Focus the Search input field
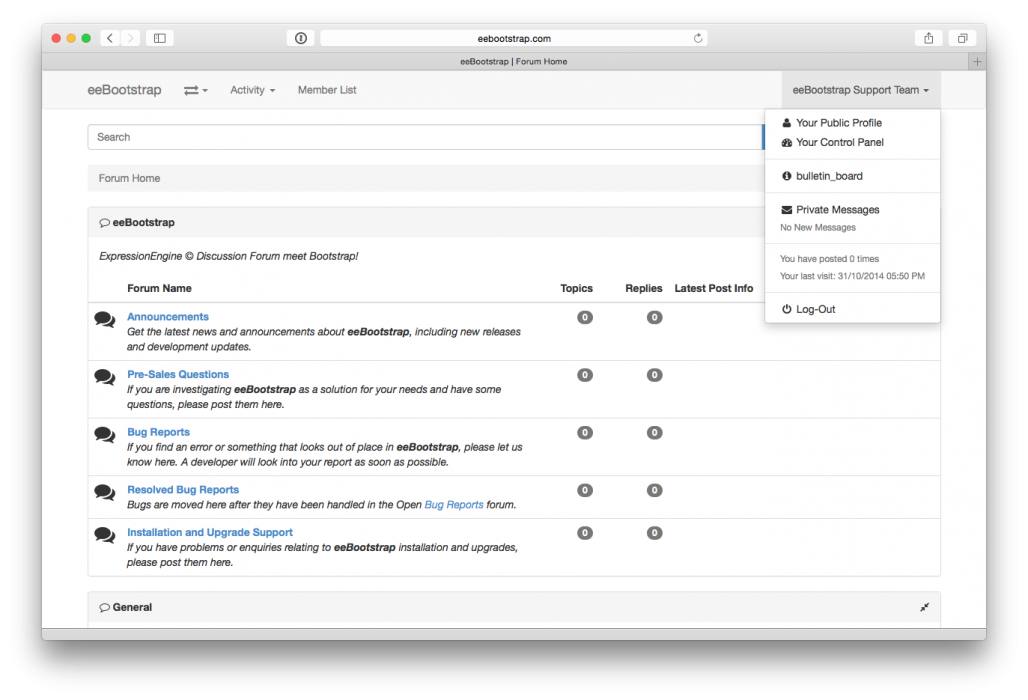The width and height of the screenshot is (1028, 700). 426,137
